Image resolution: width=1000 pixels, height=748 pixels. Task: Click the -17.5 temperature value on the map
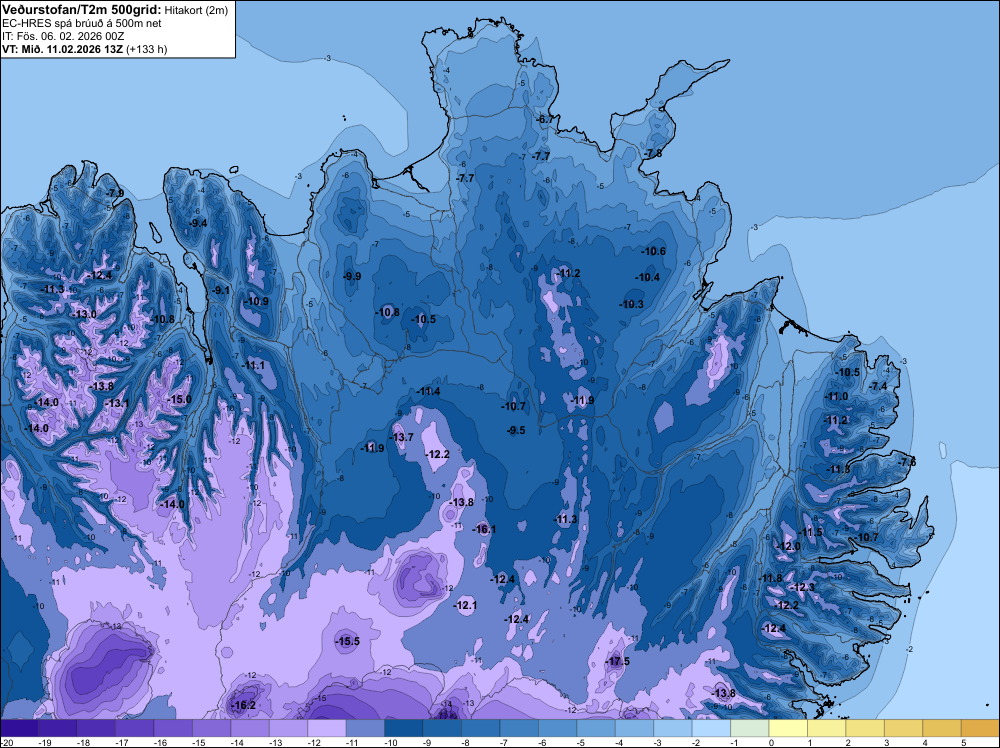coord(617,661)
